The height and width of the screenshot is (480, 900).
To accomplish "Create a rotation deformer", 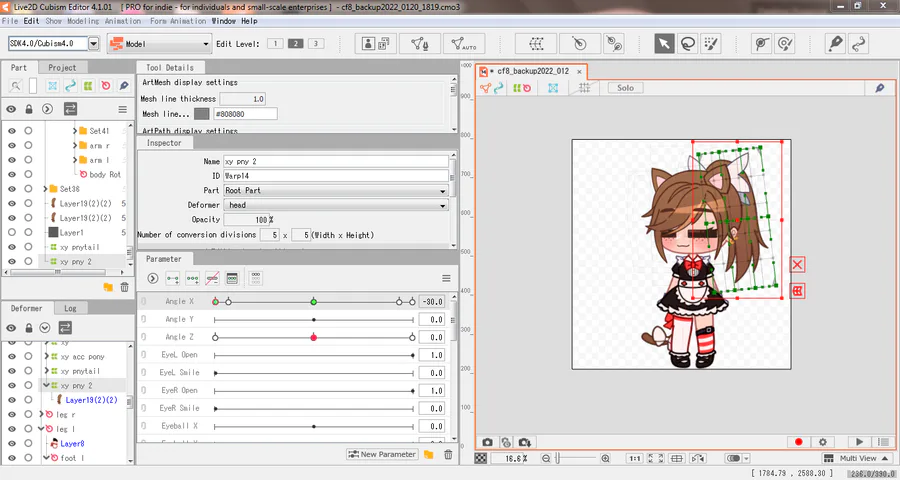I will [x=580, y=44].
